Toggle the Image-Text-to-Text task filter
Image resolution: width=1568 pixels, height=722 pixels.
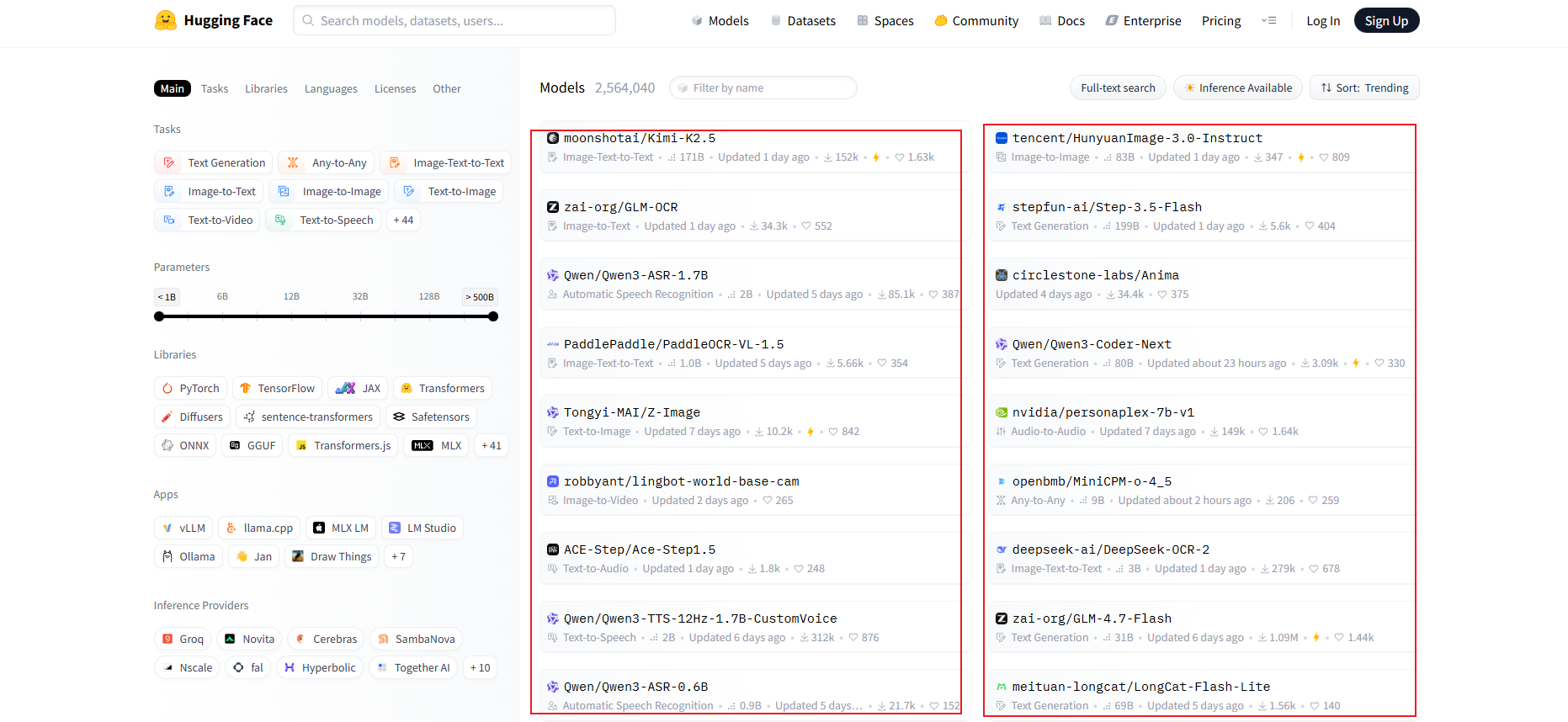[x=445, y=162]
